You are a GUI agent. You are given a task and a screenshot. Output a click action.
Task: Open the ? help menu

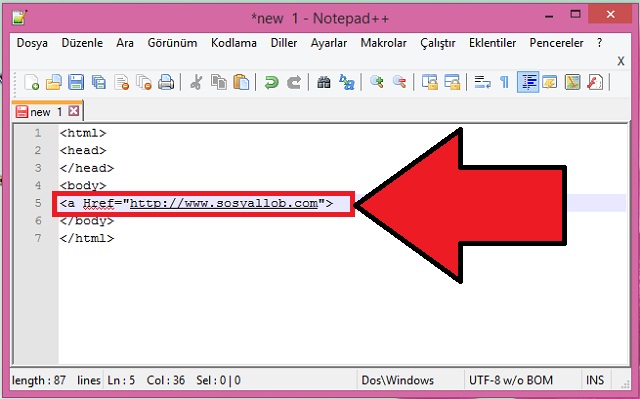point(599,43)
